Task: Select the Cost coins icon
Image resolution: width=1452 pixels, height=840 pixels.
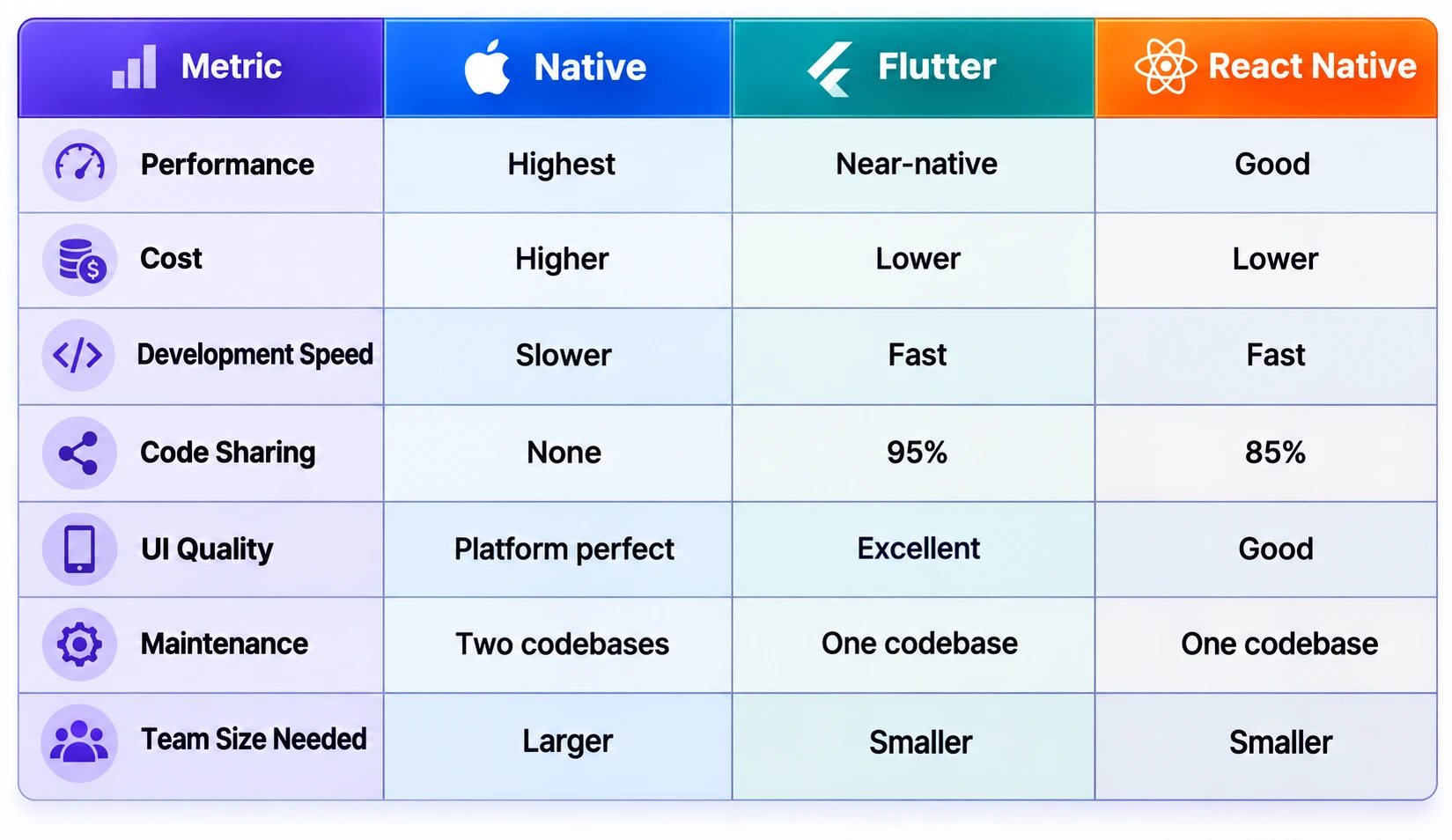Action: click(79, 260)
